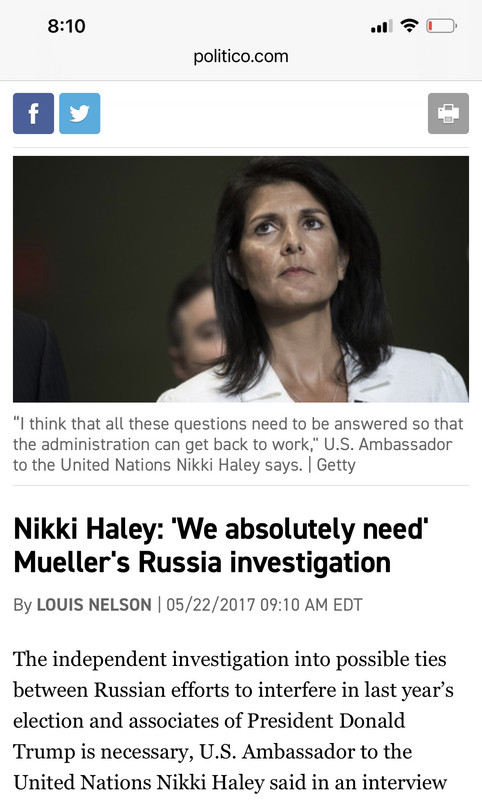Open the Nikki Haley article photo
The image size is (482, 800).
[x=241, y=279]
